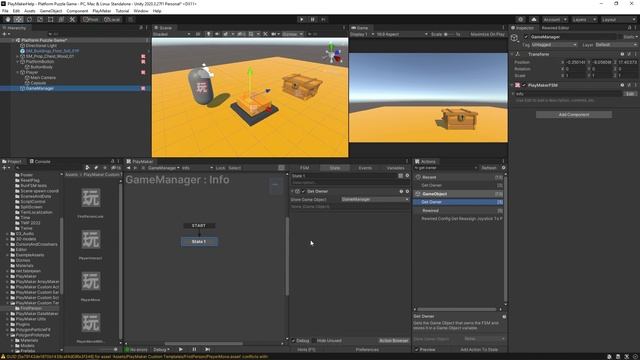The width and height of the screenshot is (640, 360).
Task: Open help for the Get Owner action
Action: pos(401,191)
